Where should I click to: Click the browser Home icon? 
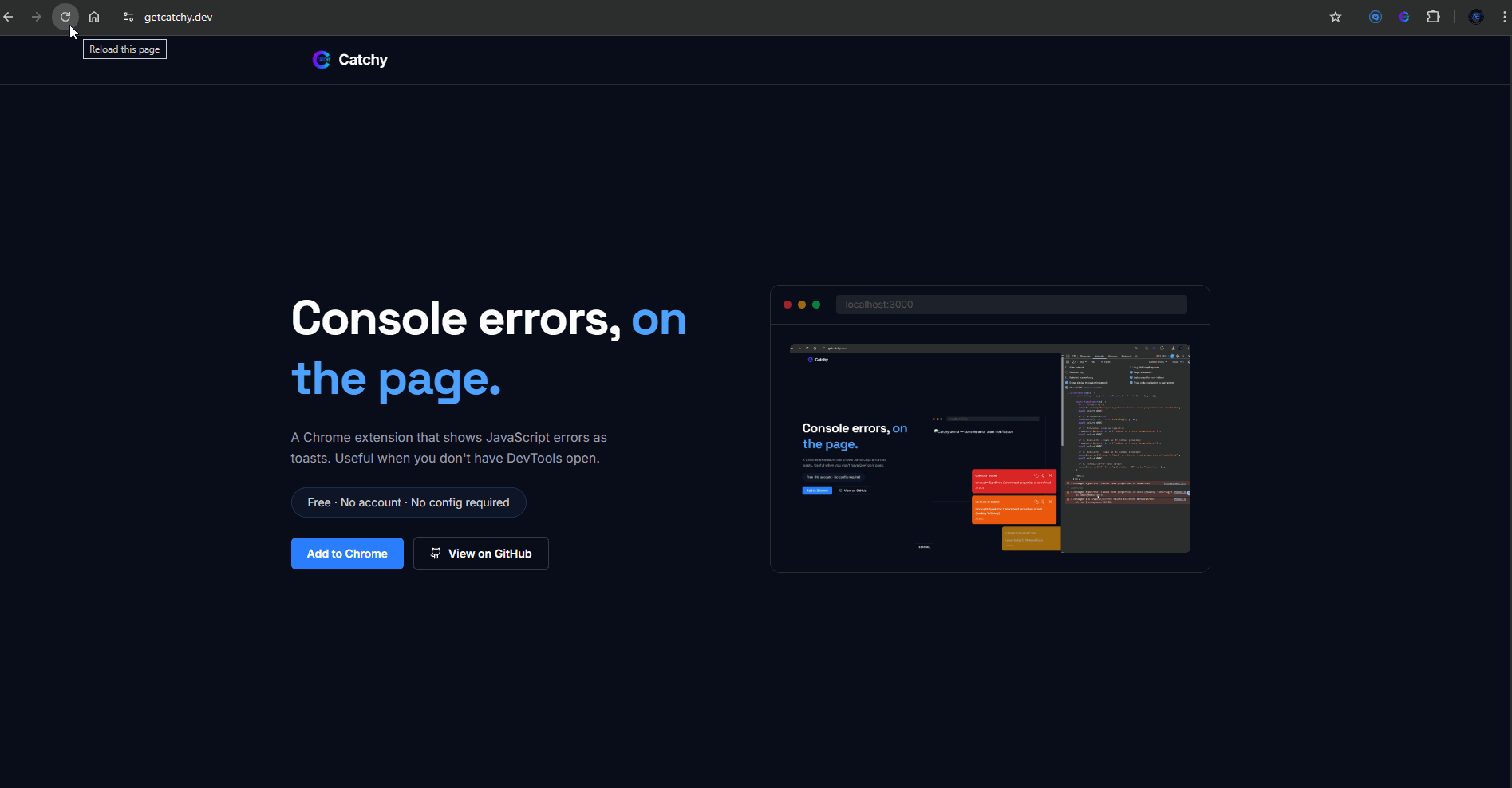tap(94, 16)
